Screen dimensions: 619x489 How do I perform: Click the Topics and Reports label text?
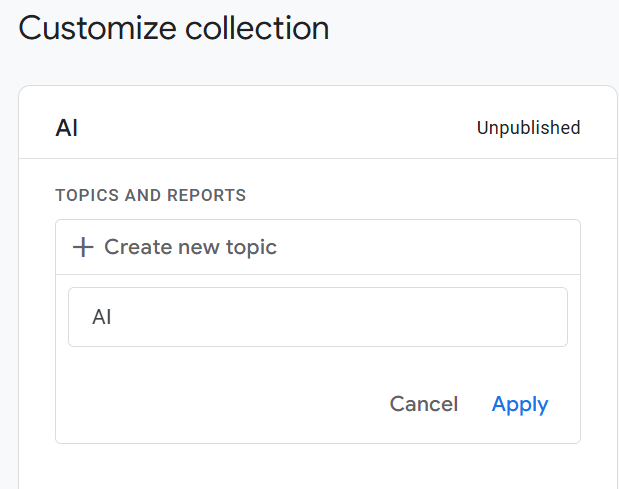(x=150, y=195)
